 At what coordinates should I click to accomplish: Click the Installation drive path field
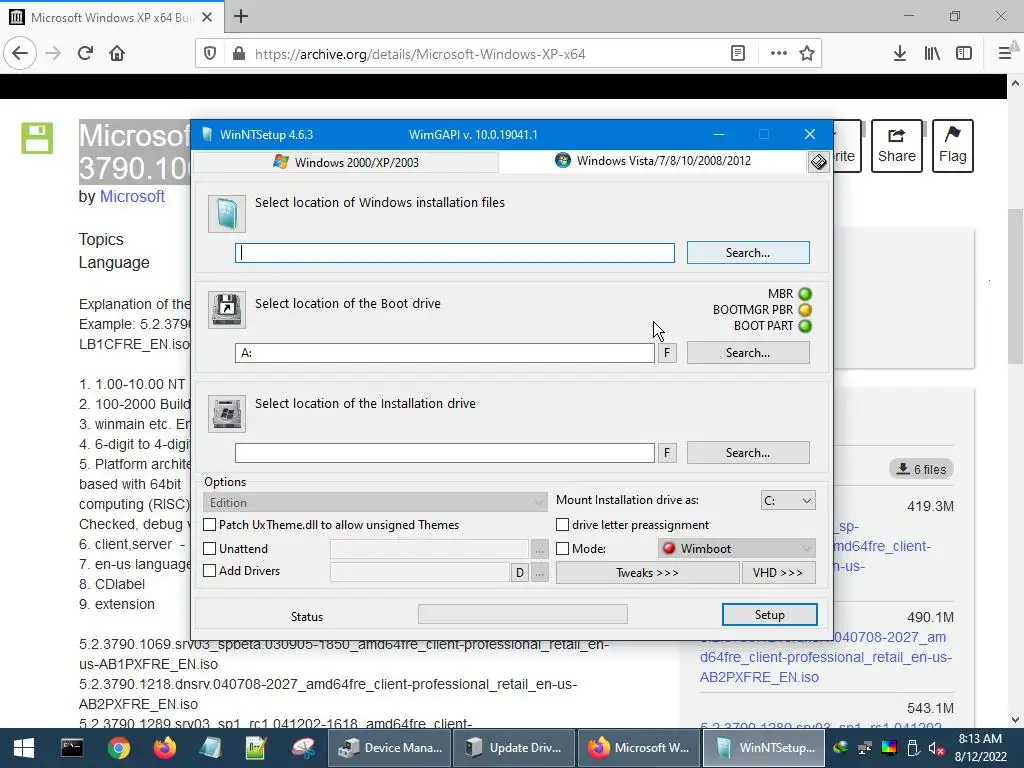445,453
